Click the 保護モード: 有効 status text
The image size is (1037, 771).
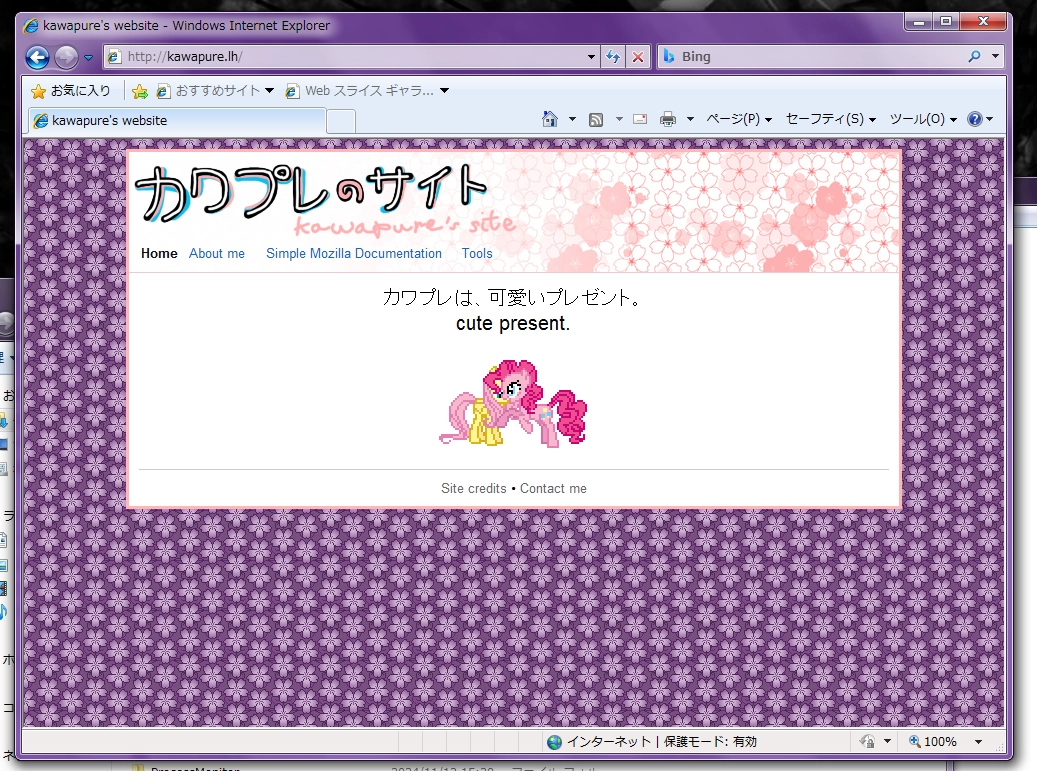pyautogui.click(x=710, y=742)
